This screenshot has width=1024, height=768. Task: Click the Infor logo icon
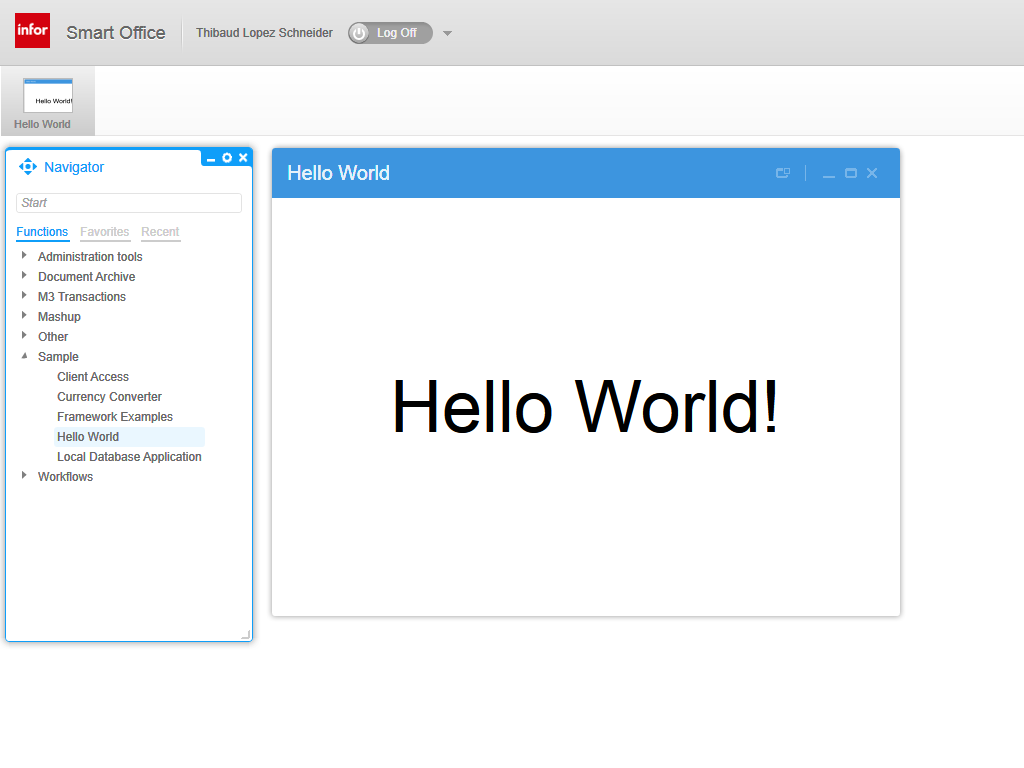coord(32,31)
